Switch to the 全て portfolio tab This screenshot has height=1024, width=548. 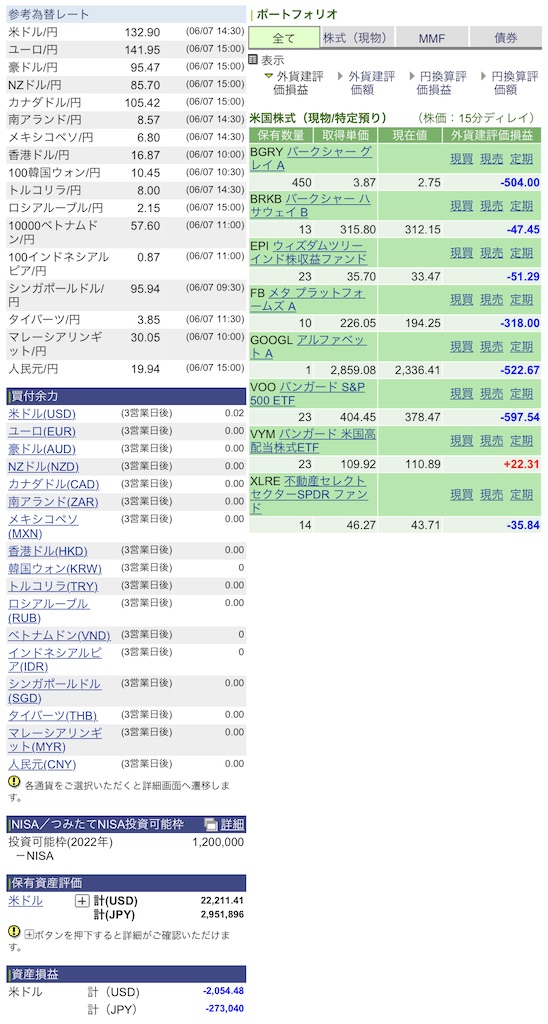tap(284, 38)
